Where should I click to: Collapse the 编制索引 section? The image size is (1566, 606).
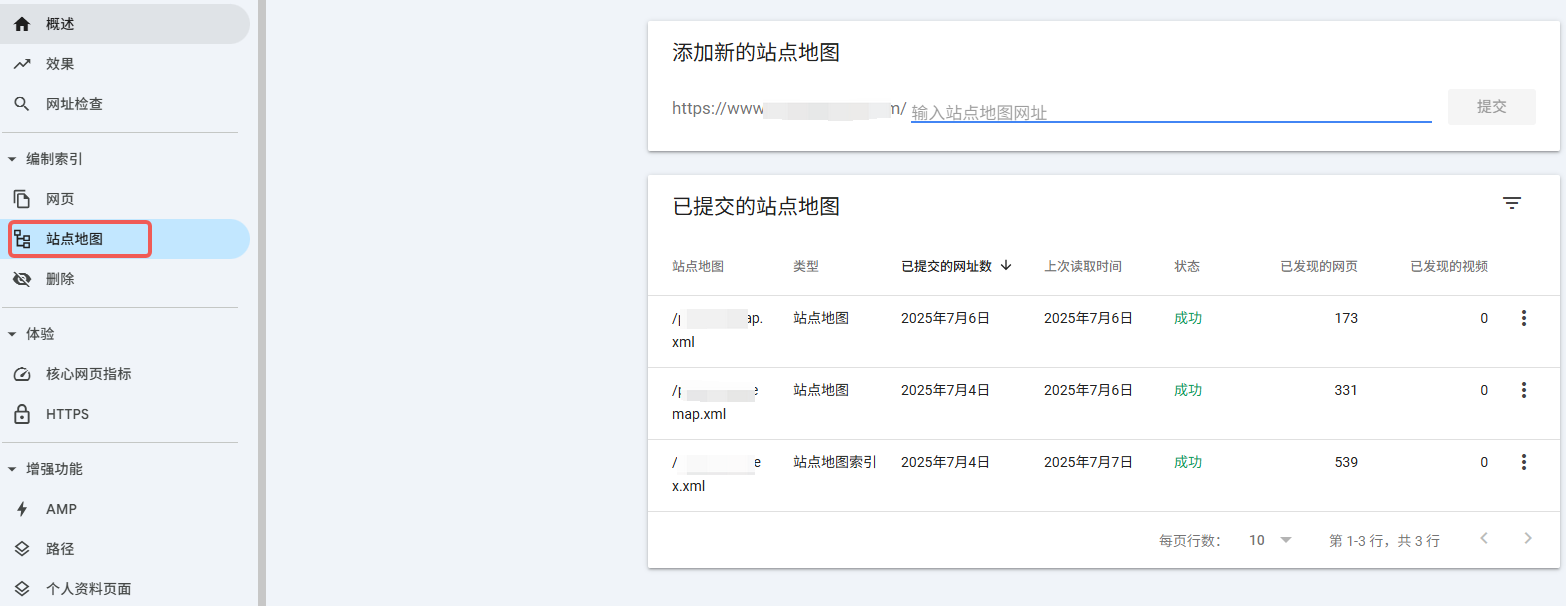click(14, 158)
